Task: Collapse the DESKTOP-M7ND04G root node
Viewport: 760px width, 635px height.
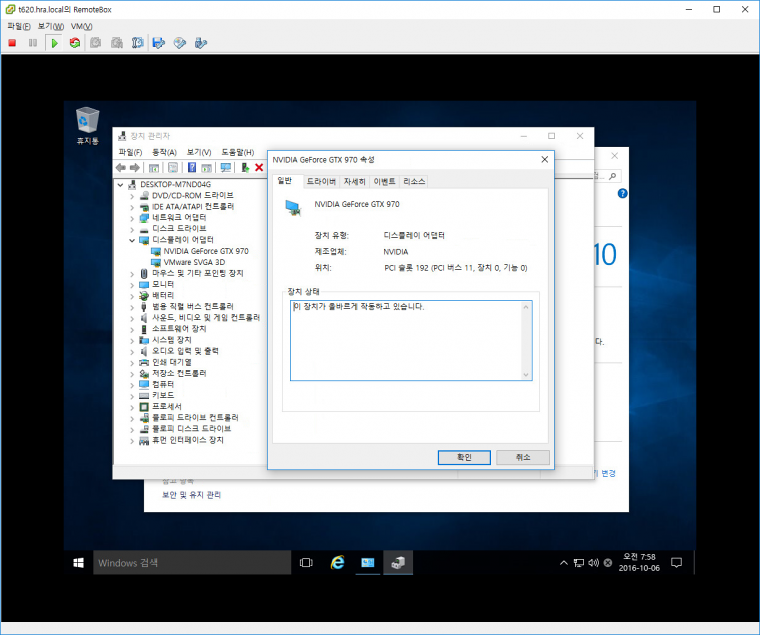Action: (121, 185)
